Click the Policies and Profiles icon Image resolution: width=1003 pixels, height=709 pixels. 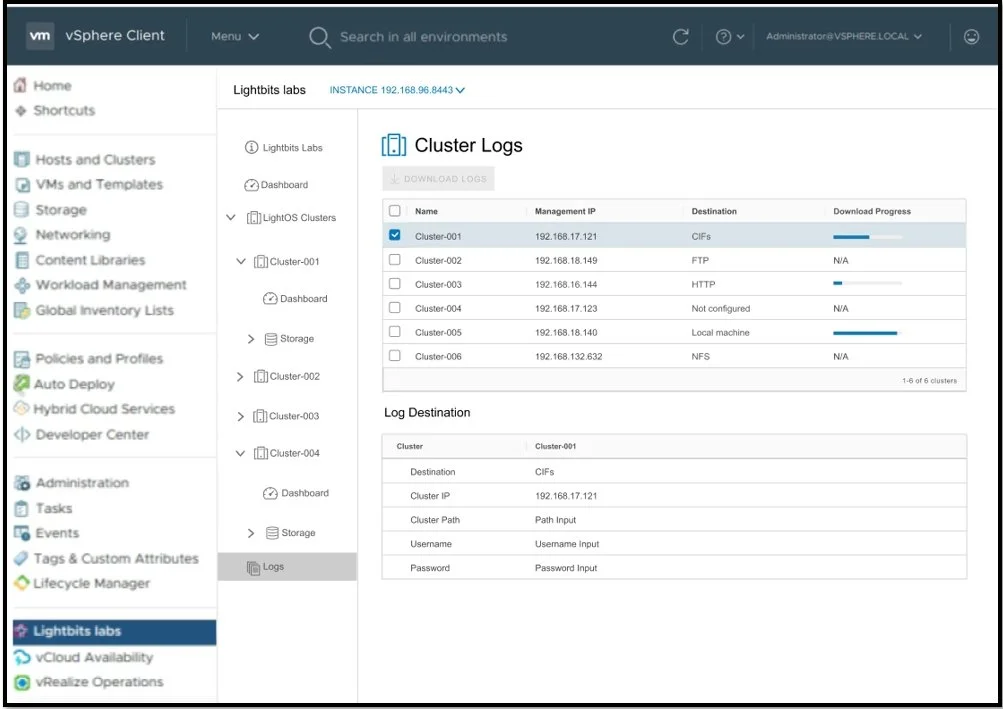tap(22, 359)
